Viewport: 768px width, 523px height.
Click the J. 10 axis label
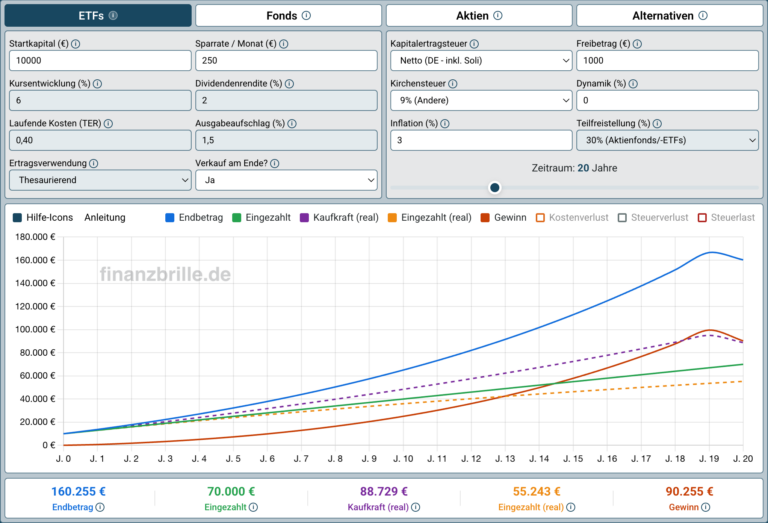click(403, 459)
